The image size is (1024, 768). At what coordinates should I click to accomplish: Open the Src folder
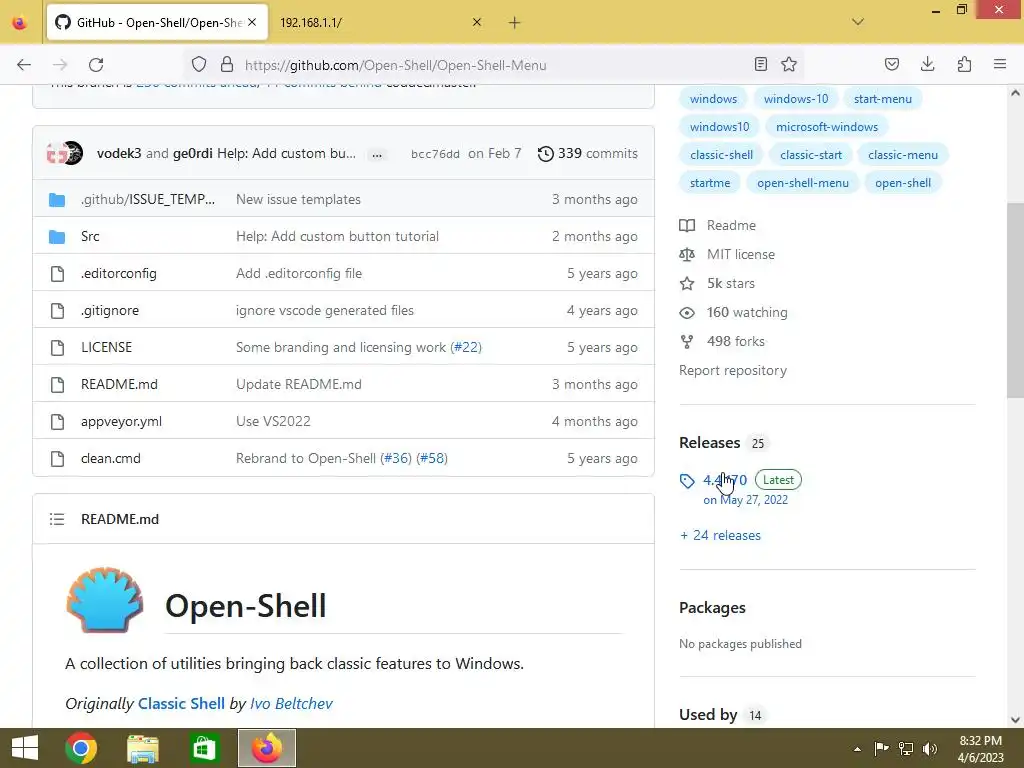tap(90, 236)
